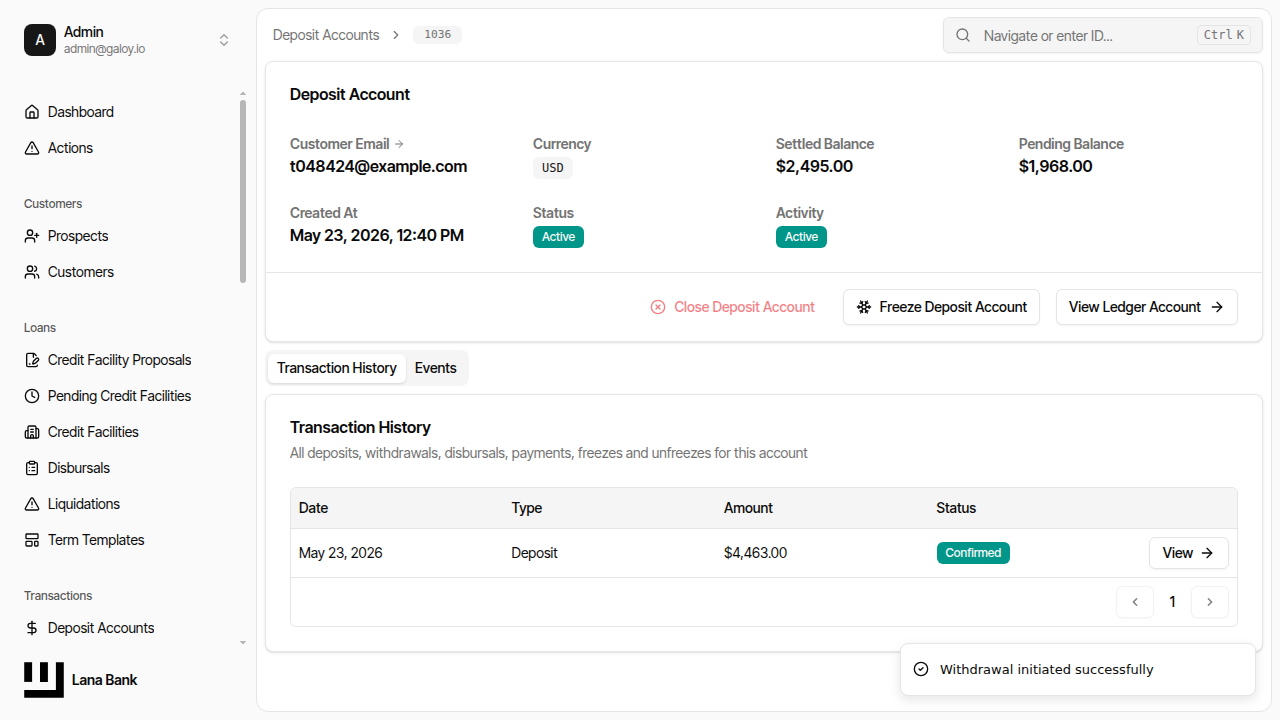
Task: Click the Settled Balance $2,495.00 value
Action: pos(814,167)
